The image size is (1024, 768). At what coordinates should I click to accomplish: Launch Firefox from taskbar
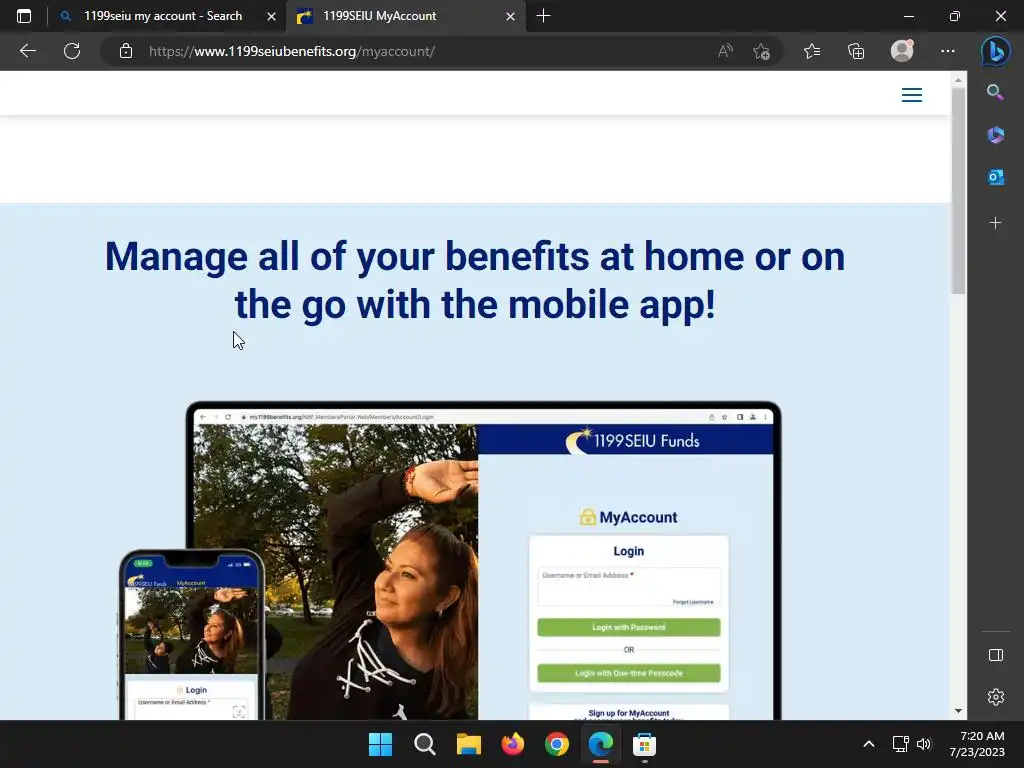[x=513, y=744]
